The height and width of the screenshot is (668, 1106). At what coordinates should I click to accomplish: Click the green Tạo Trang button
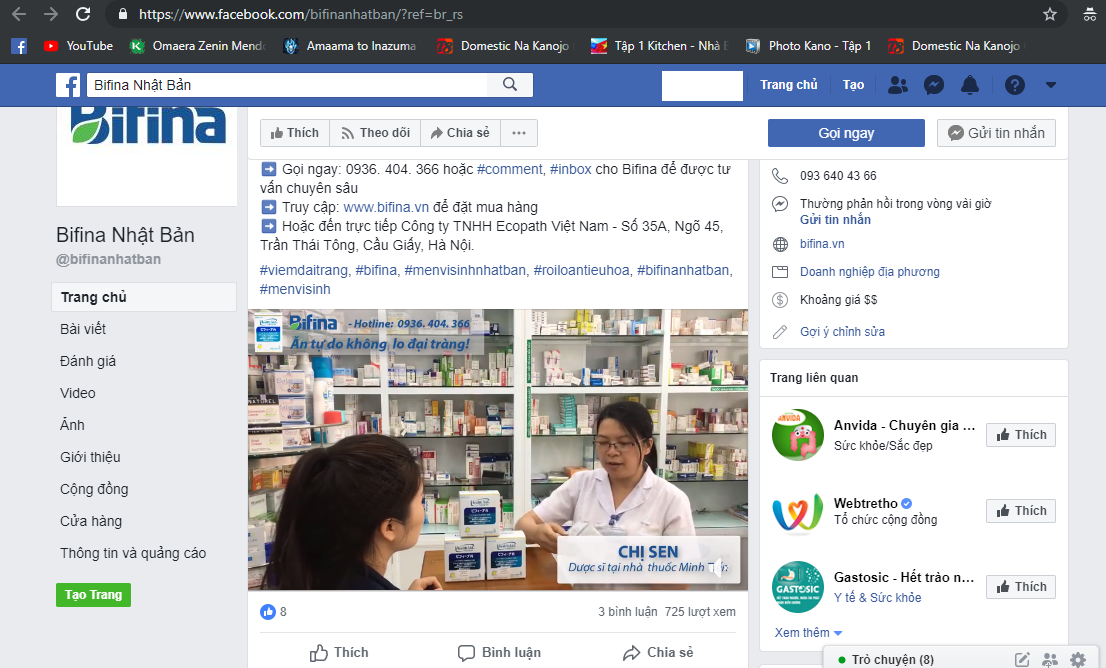click(93, 595)
